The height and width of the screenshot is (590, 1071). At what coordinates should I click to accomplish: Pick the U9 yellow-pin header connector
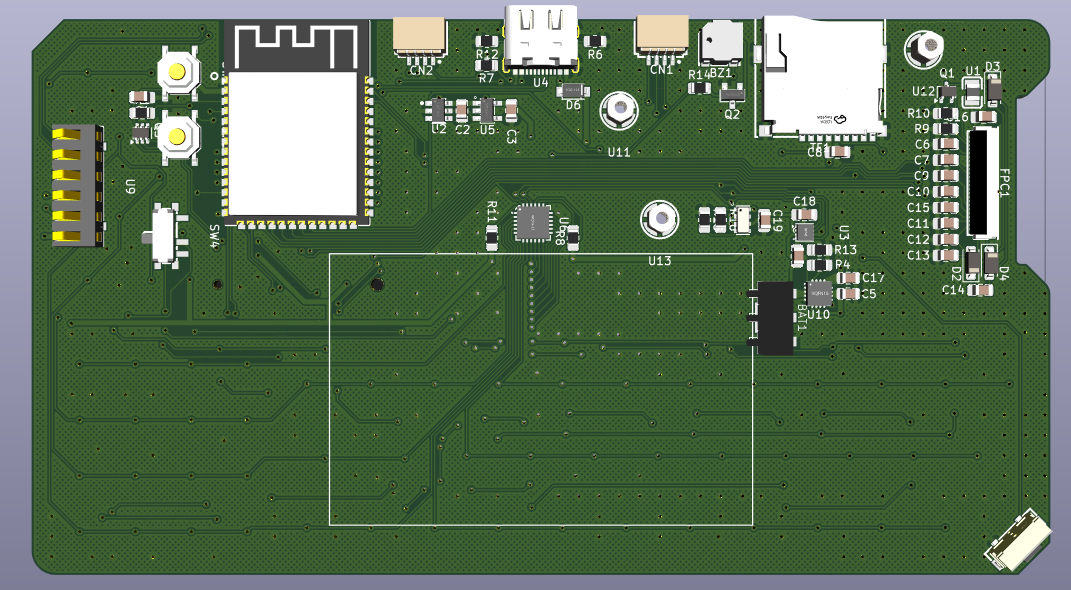77,185
